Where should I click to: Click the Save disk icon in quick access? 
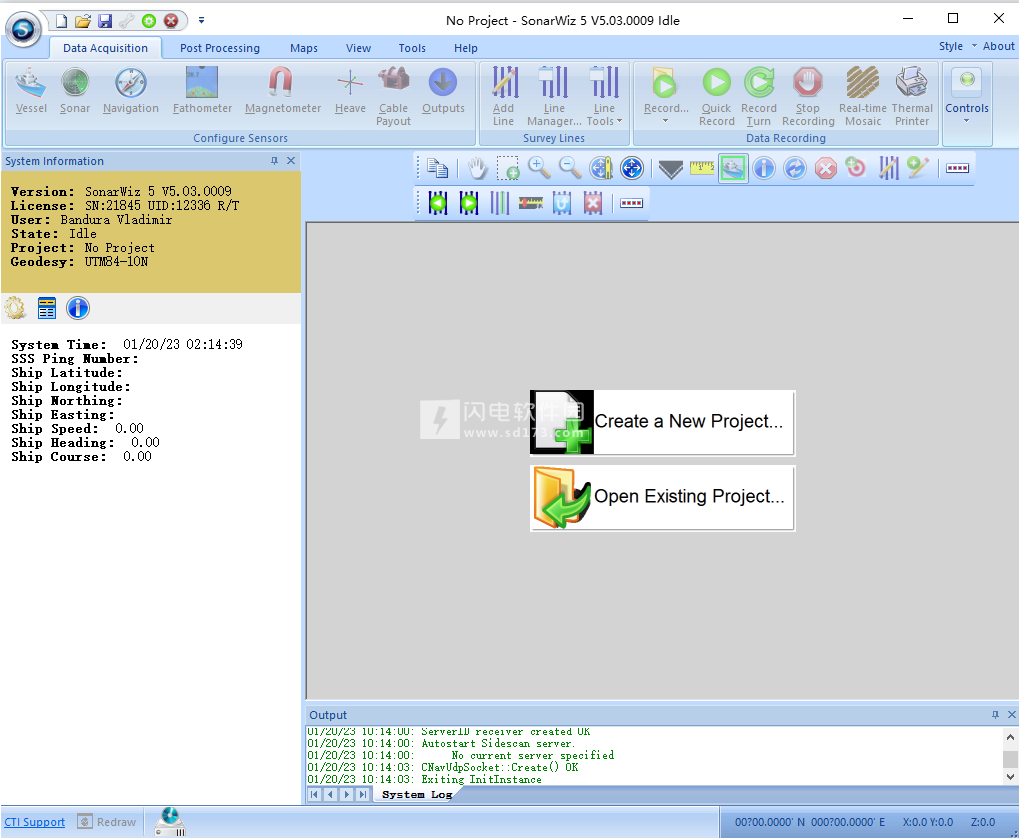click(105, 21)
